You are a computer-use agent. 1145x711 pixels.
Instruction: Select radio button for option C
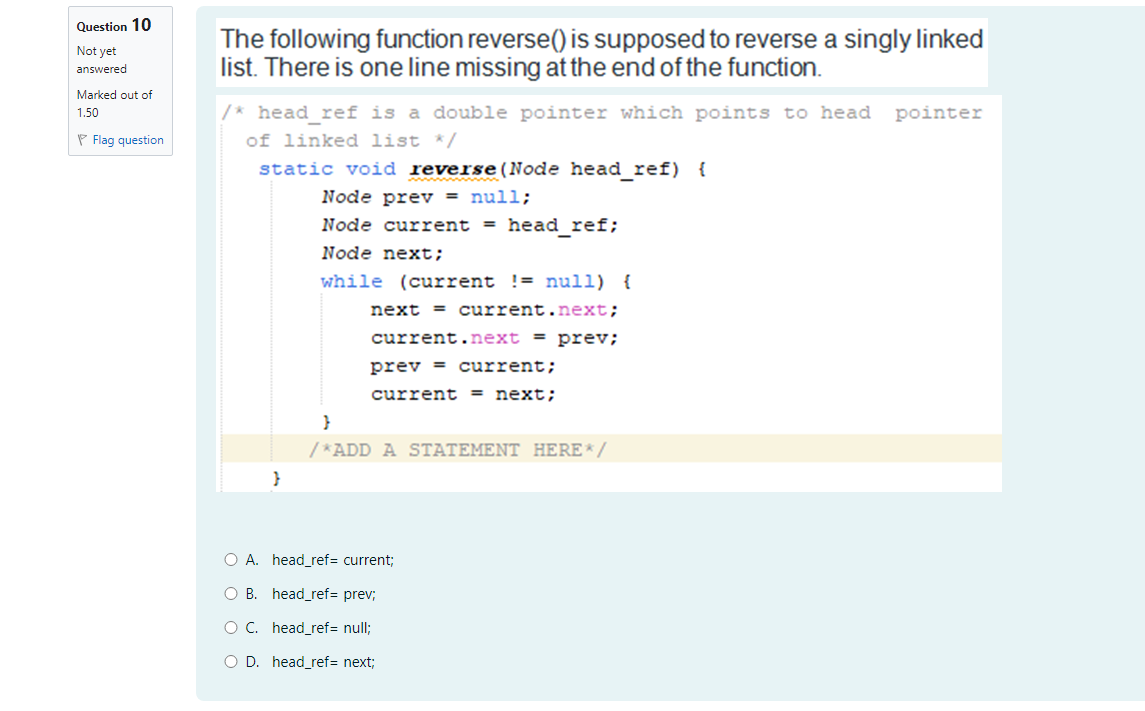pyautogui.click(x=230, y=627)
